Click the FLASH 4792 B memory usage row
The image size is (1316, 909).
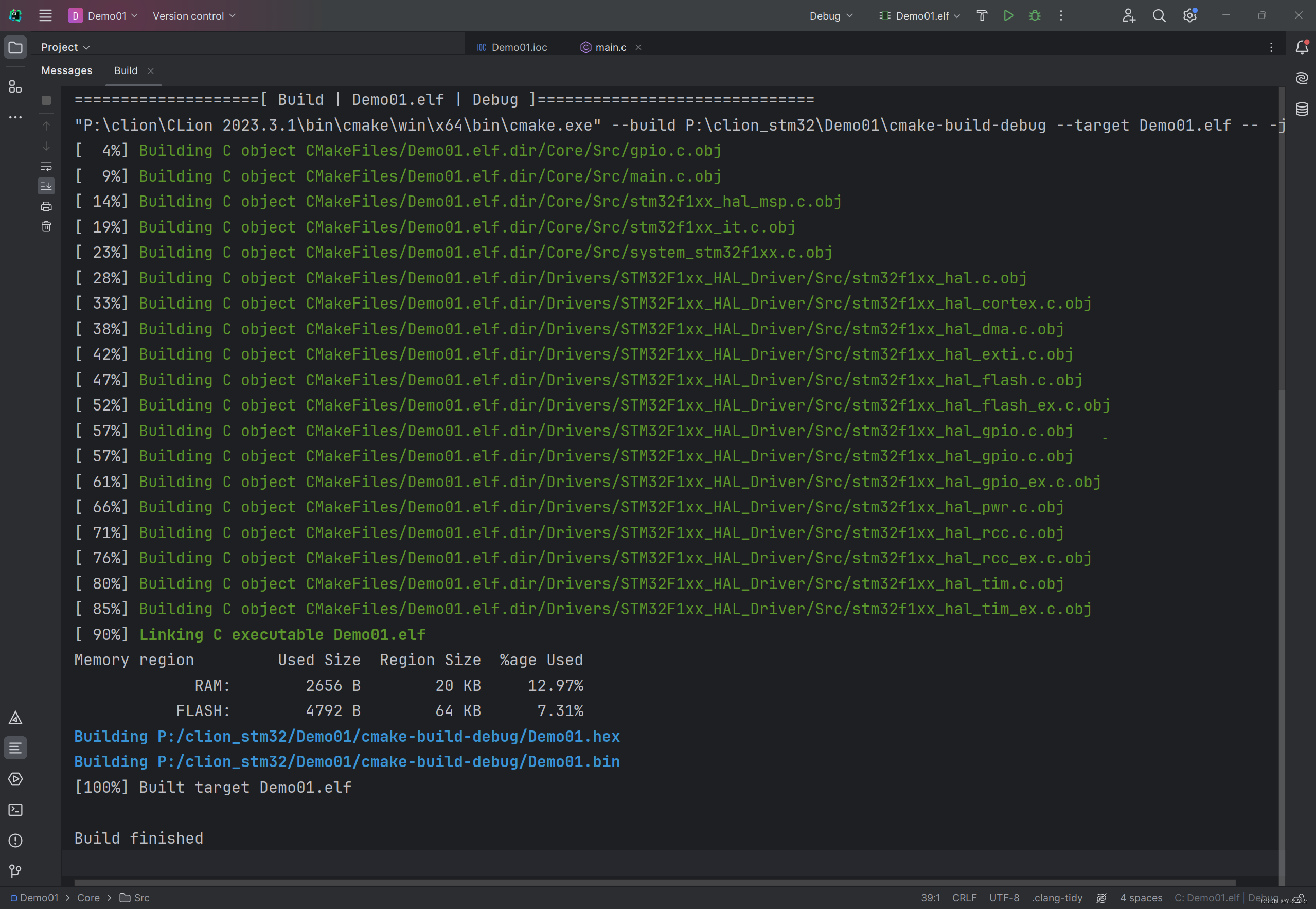pyautogui.click(x=380, y=711)
